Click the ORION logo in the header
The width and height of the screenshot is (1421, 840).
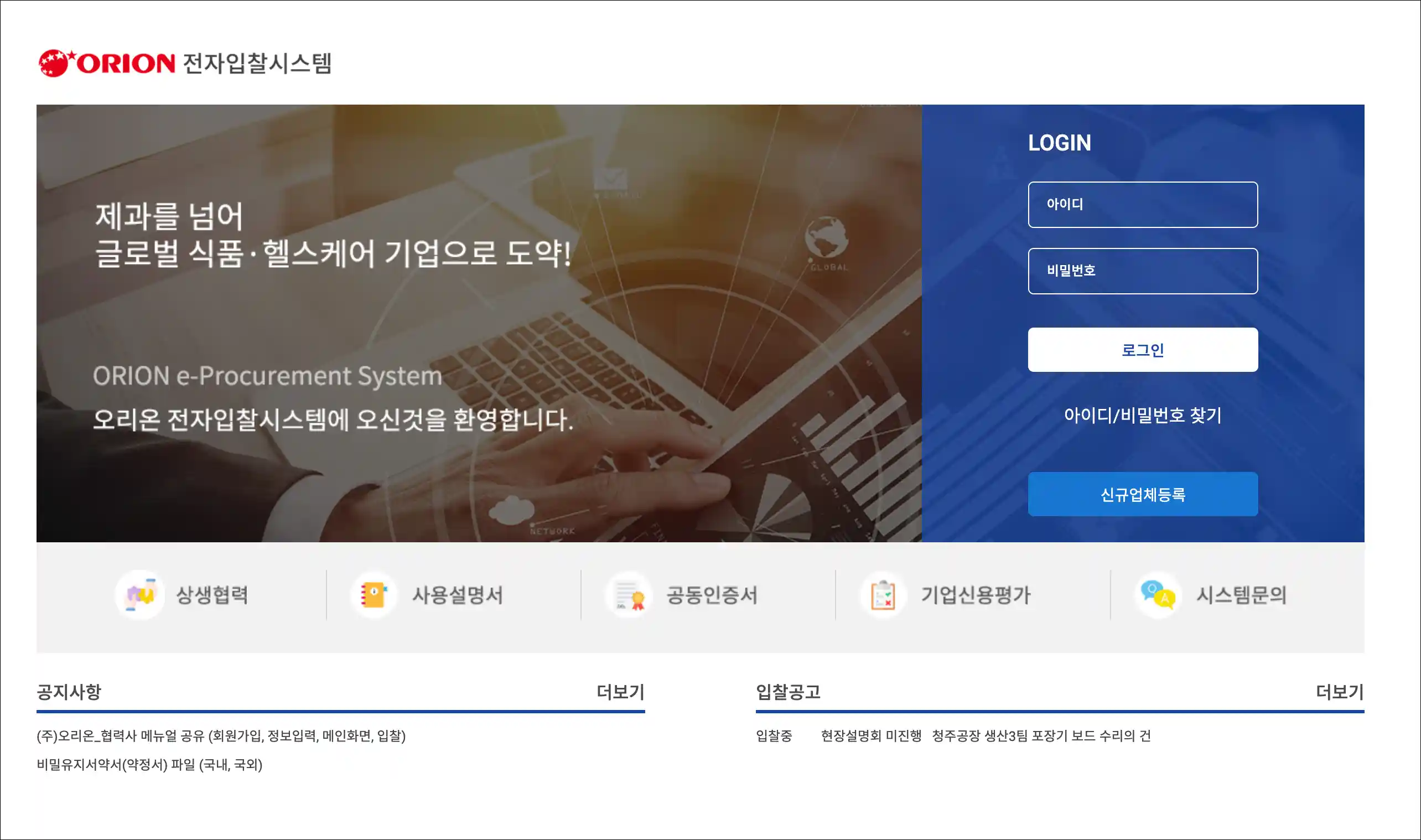click(106, 63)
